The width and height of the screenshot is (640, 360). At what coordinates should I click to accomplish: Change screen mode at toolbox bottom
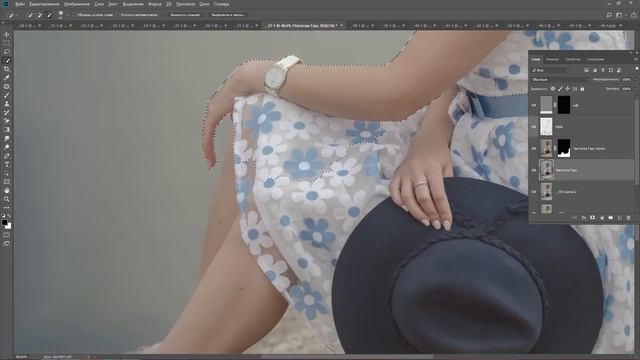[x=7, y=243]
